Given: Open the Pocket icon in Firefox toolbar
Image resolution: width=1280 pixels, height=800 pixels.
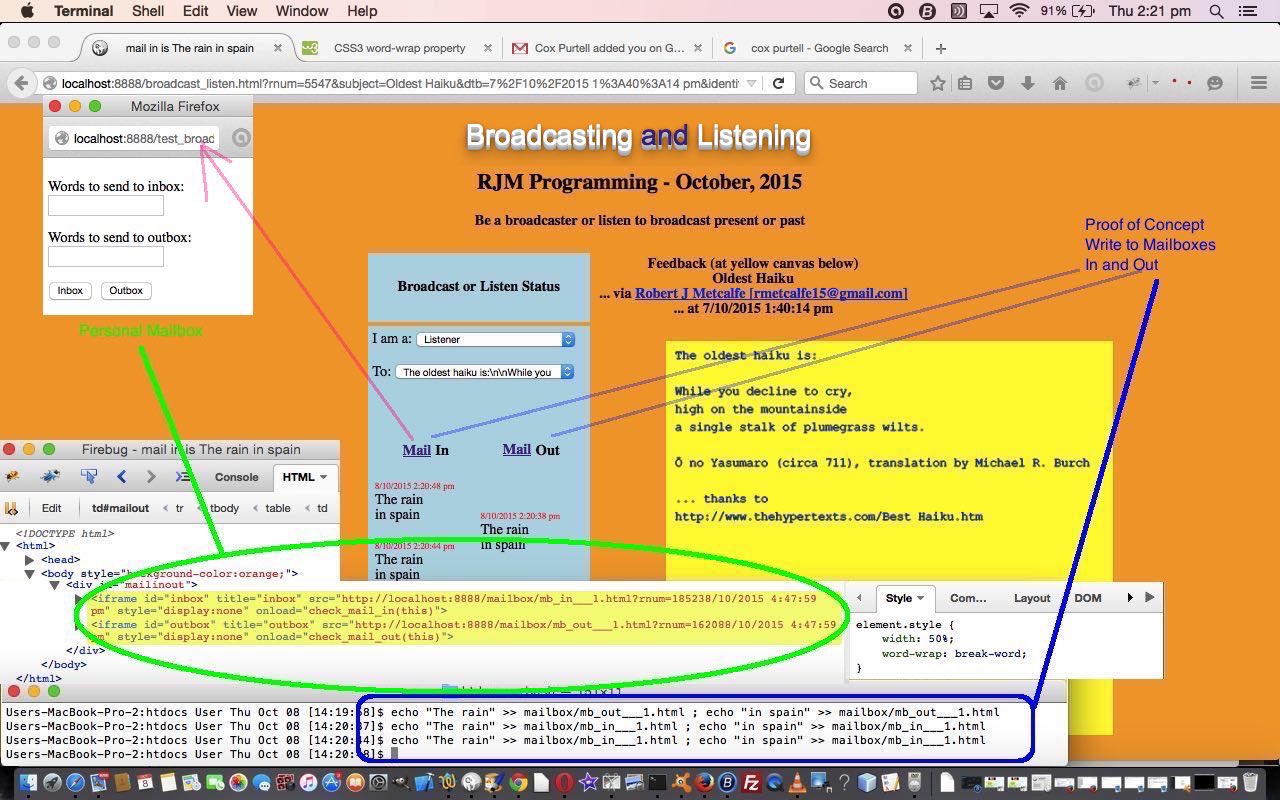Looking at the screenshot, I should point(996,84).
